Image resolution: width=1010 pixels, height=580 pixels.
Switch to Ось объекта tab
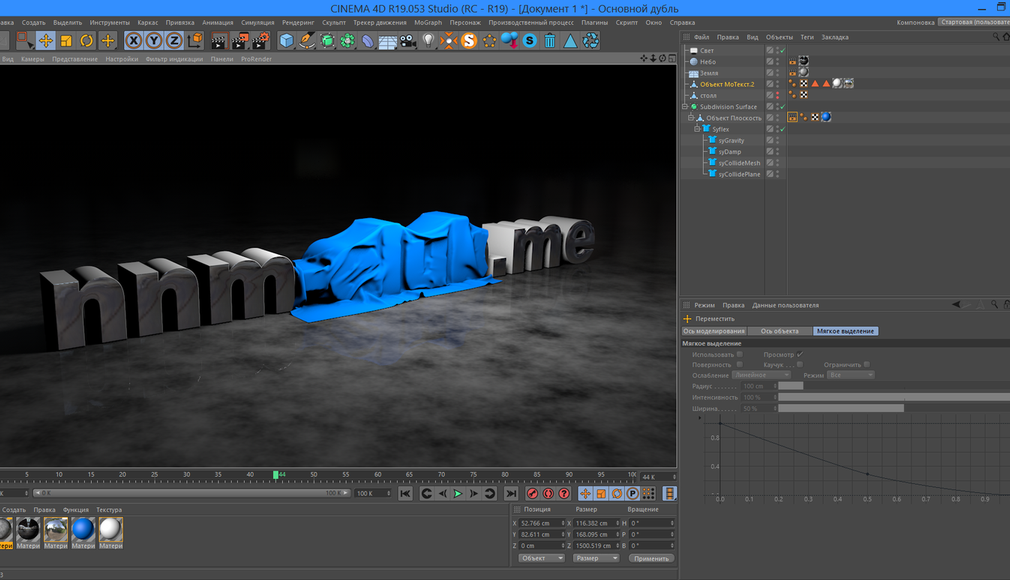[x=779, y=331]
